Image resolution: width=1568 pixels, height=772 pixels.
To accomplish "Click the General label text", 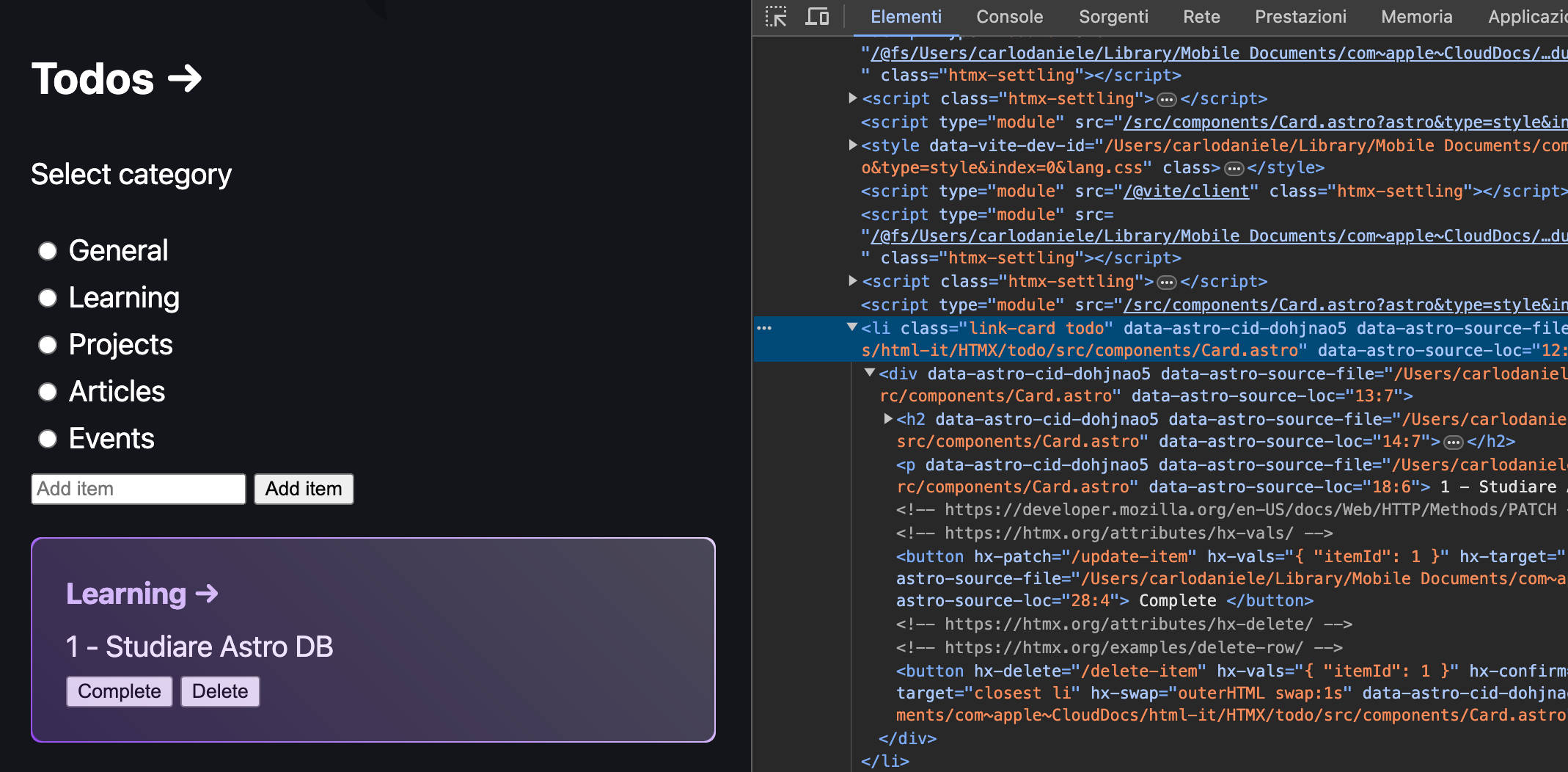I will pyautogui.click(x=118, y=251).
